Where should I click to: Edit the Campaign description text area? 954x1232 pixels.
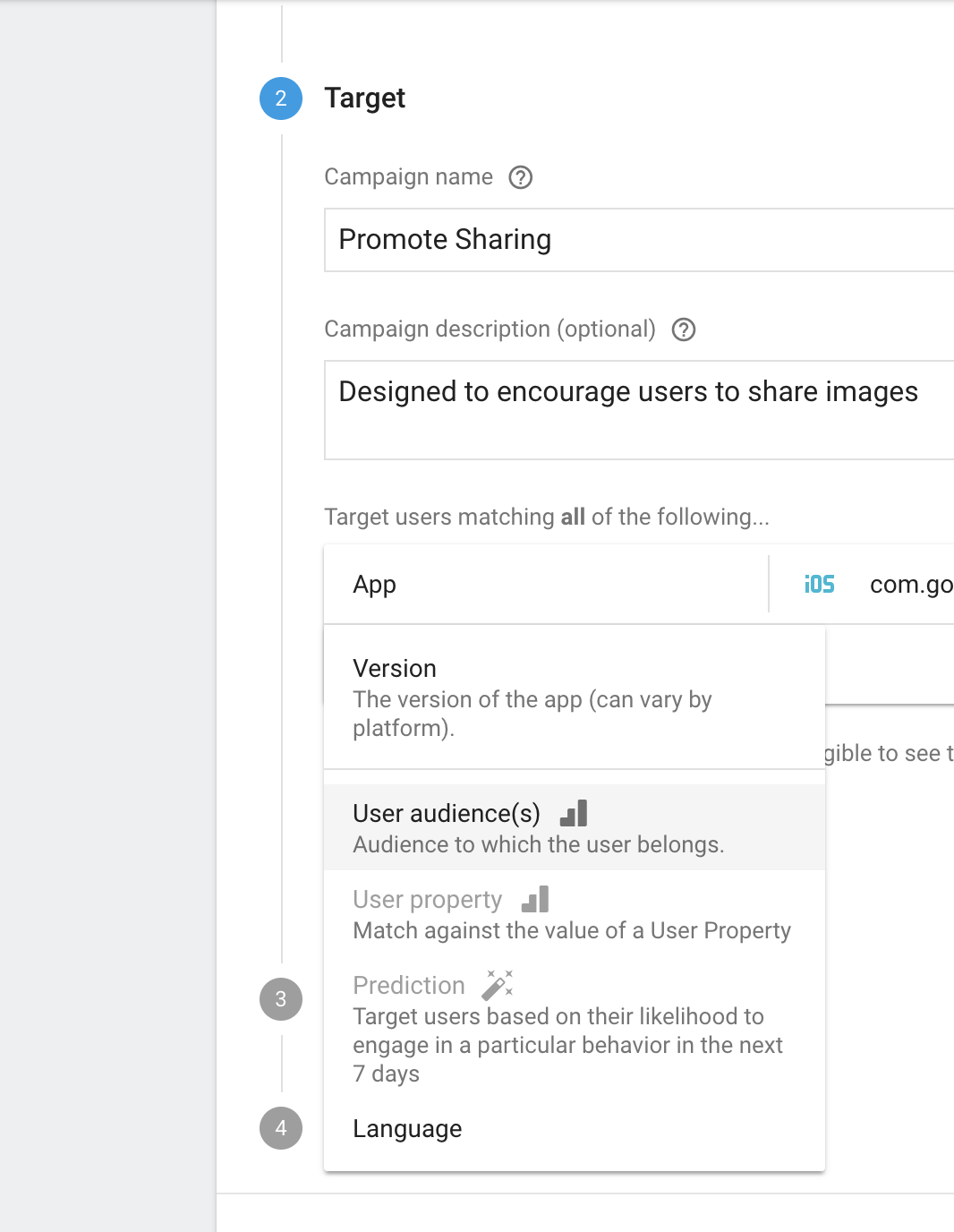pos(639,410)
